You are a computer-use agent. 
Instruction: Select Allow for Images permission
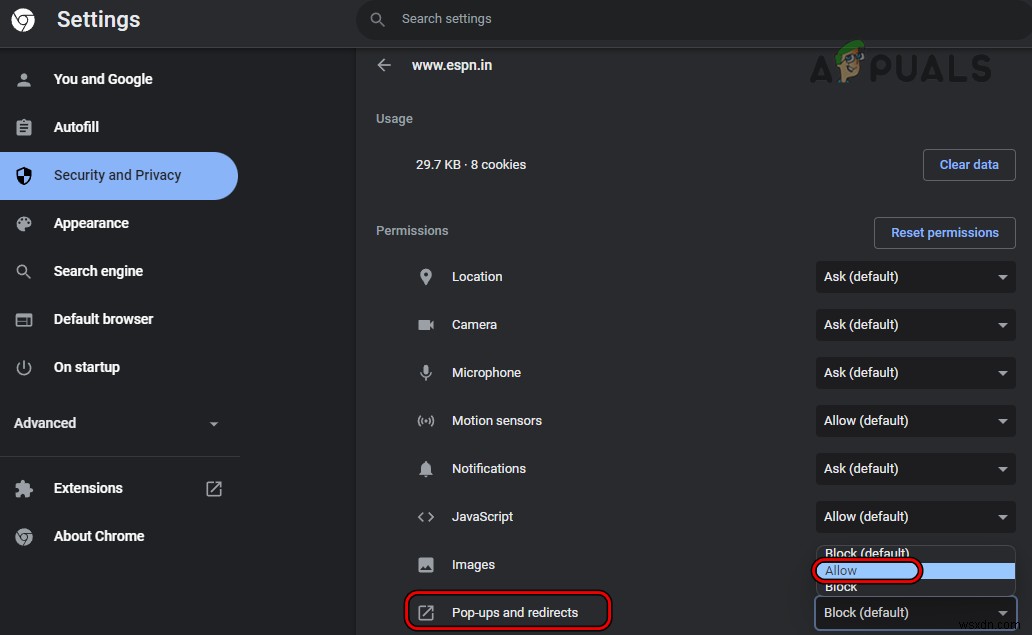coord(865,570)
